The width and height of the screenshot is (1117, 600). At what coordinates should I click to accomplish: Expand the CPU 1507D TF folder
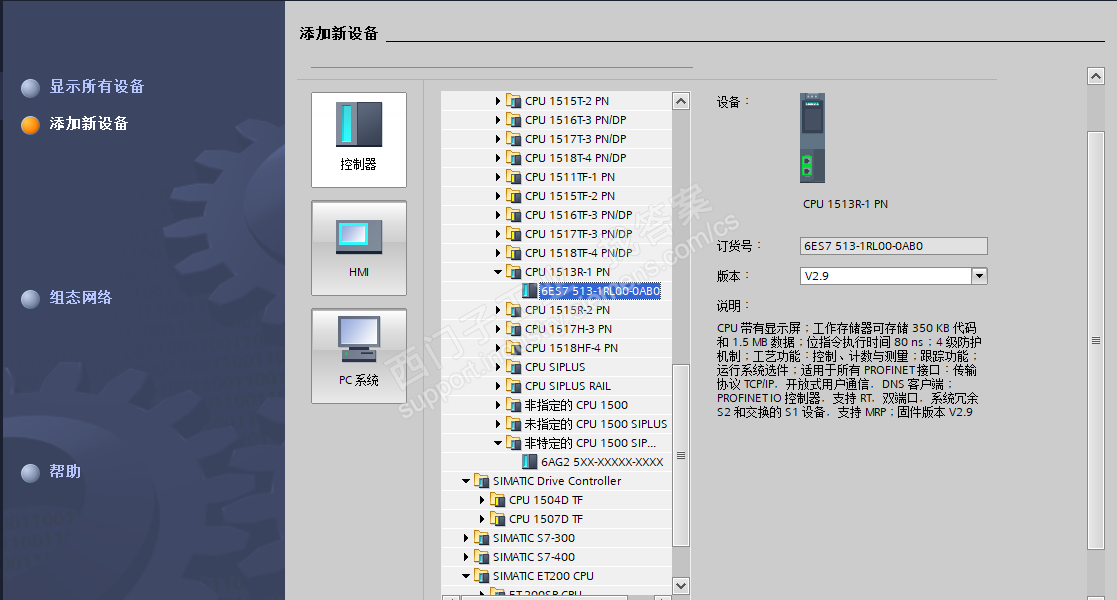point(482,519)
